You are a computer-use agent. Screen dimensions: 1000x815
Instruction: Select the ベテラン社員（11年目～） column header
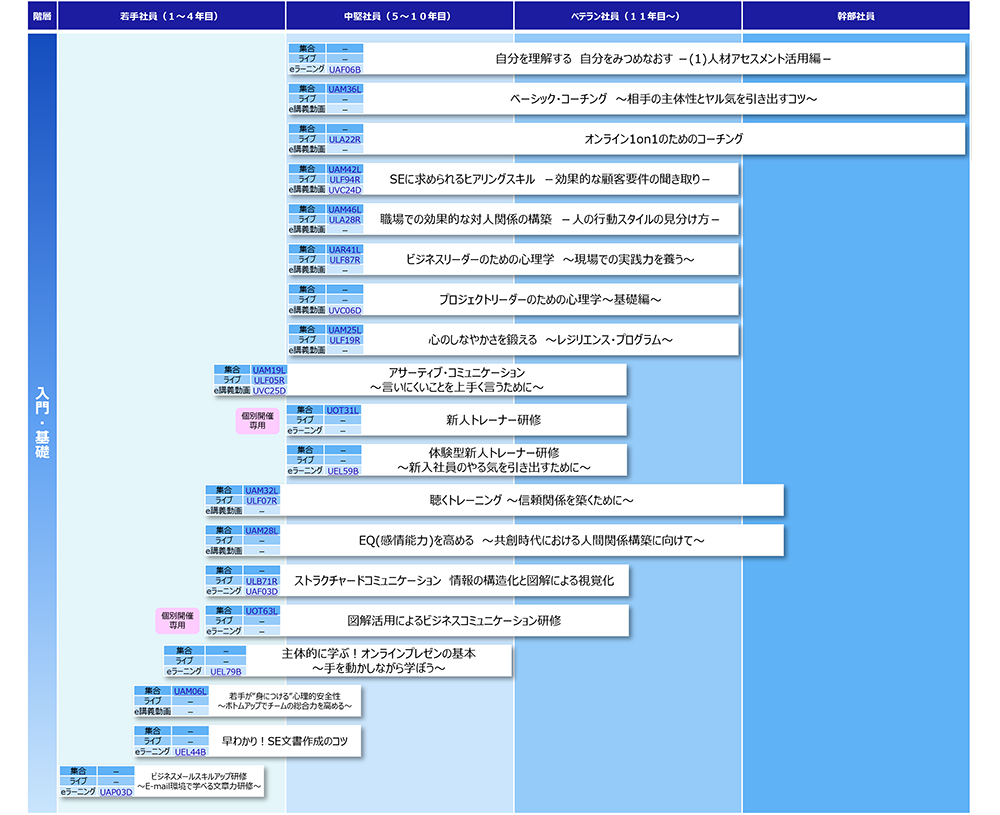coord(628,16)
